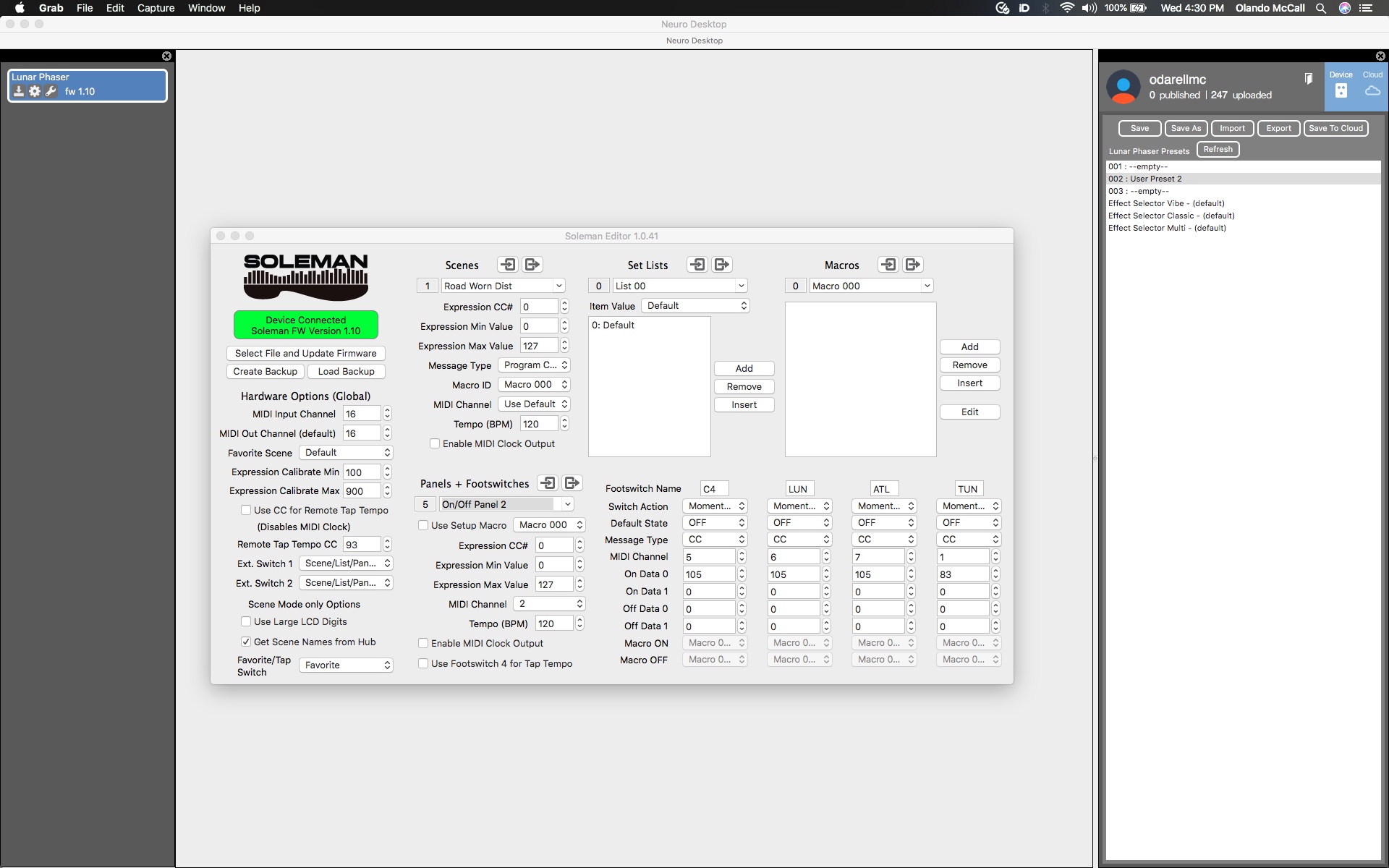
Task: Switch to the Device tab
Action: (x=1341, y=86)
